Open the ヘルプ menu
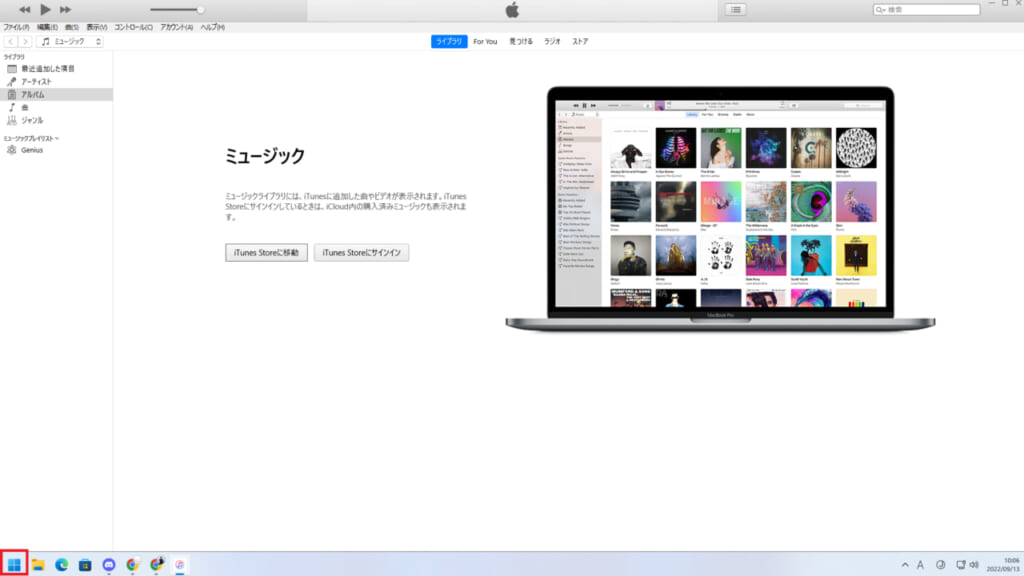 [212, 27]
